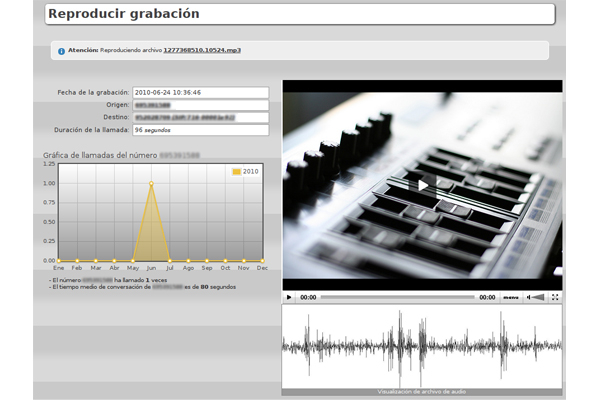Image resolution: width=600 pixels, height=400 pixels.
Task: Toggle fullscreen mode in the player
Action: pyautogui.click(x=555, y=297)
